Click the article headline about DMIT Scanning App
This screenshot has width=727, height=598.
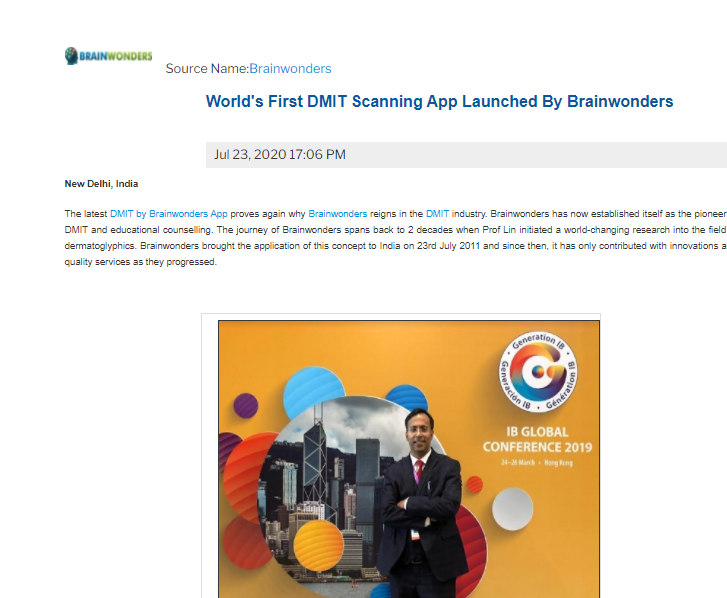point(440,102)
